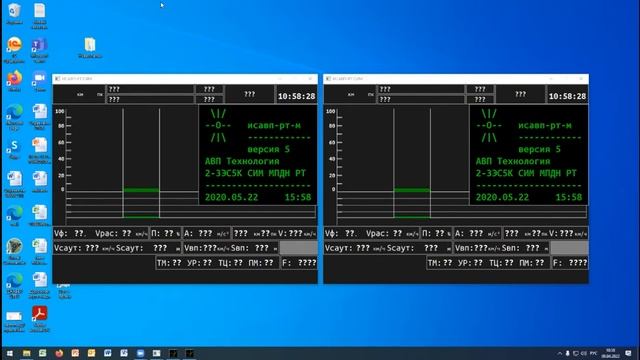Click the A: ??? field in left window
This screenshot has height=360, width=640.
click(207, 233)
